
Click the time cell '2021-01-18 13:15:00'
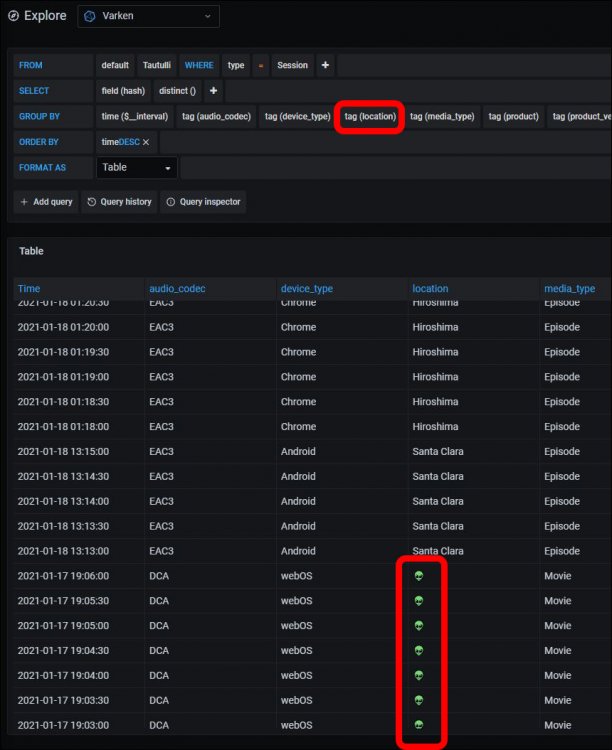click(63, 452)
